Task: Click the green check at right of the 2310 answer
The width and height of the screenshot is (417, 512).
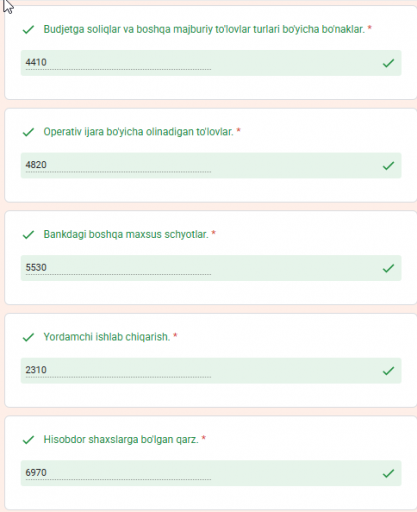Action: [x=388, y=370]
